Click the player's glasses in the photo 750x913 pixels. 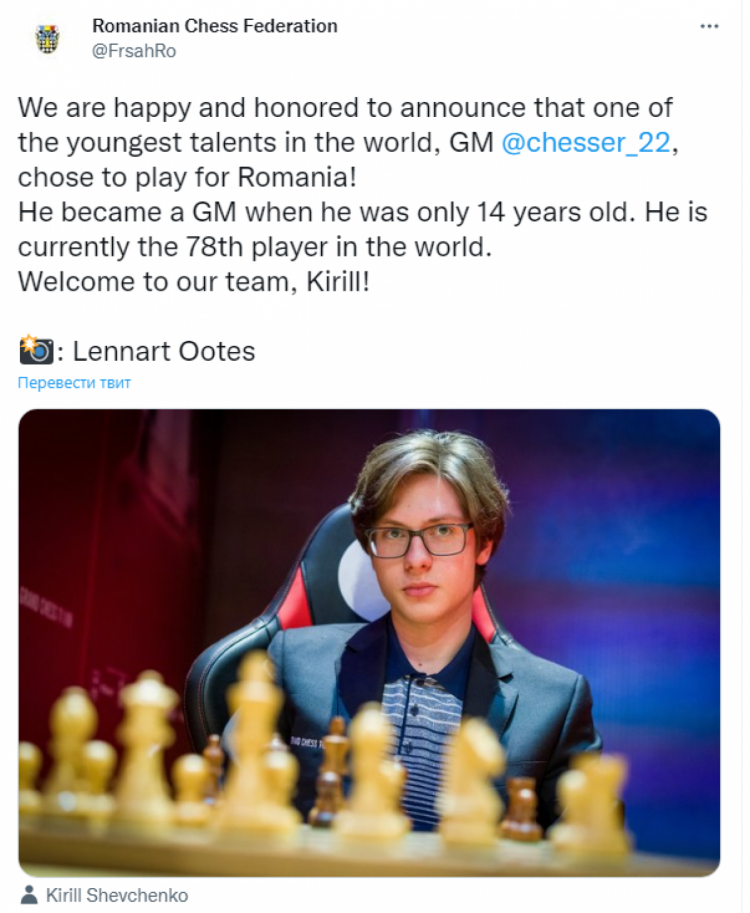[x=418, y=540]
